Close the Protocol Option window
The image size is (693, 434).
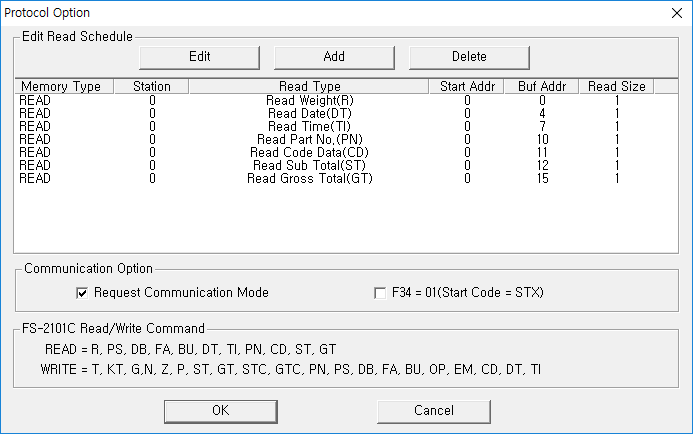pyautogui.click(x=677, y=13)
